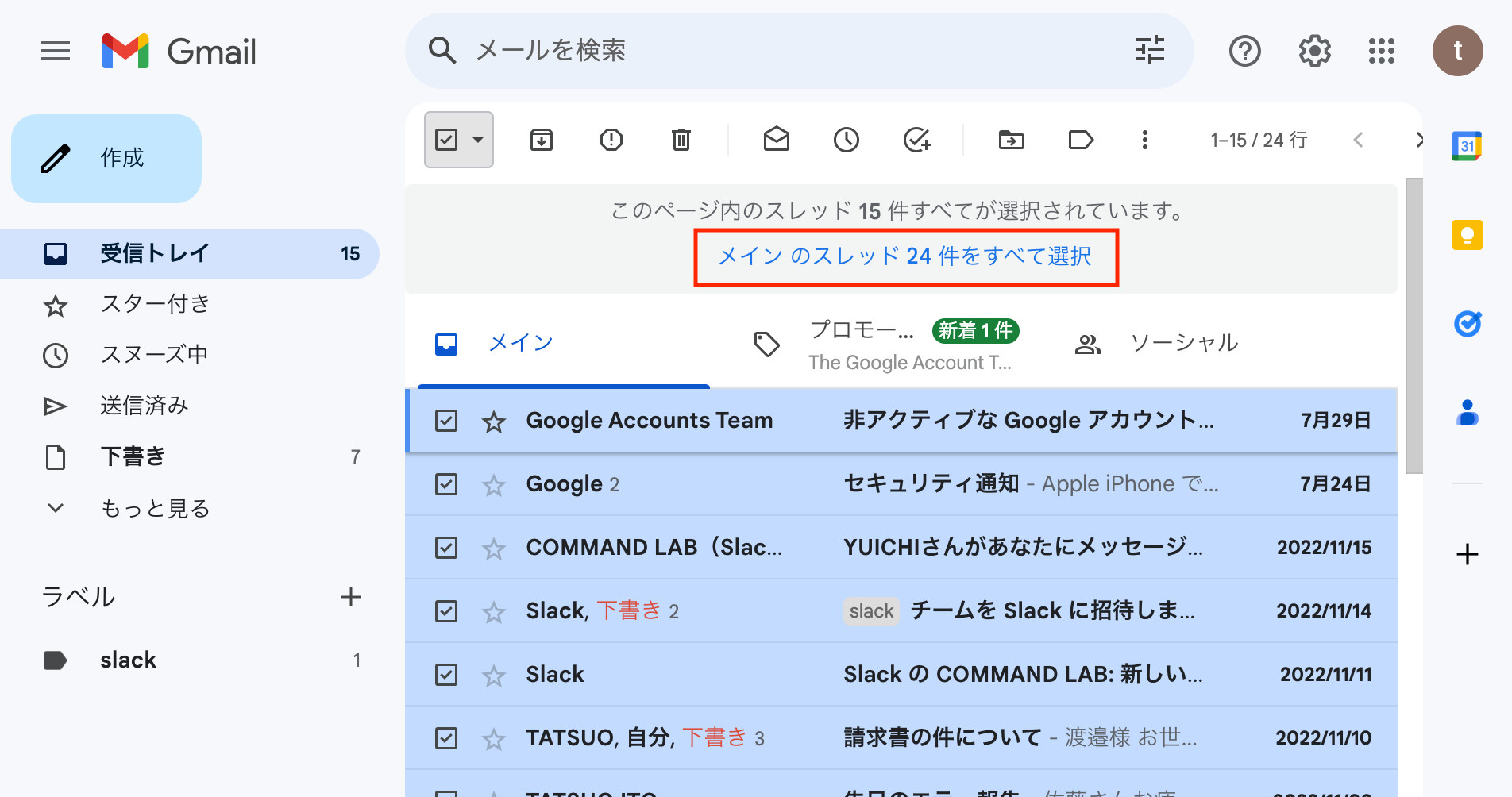The height and width of the screenshot is (797, 1512).
Task: Open the 受信トレイ folder
Action: (x=191, y=254)
